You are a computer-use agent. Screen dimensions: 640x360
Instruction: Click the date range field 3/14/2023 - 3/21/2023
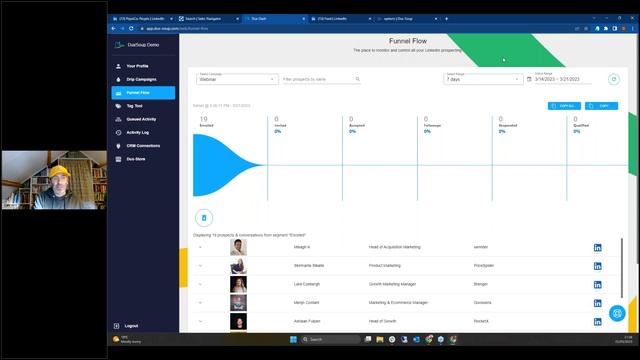[x=563, y=79]
